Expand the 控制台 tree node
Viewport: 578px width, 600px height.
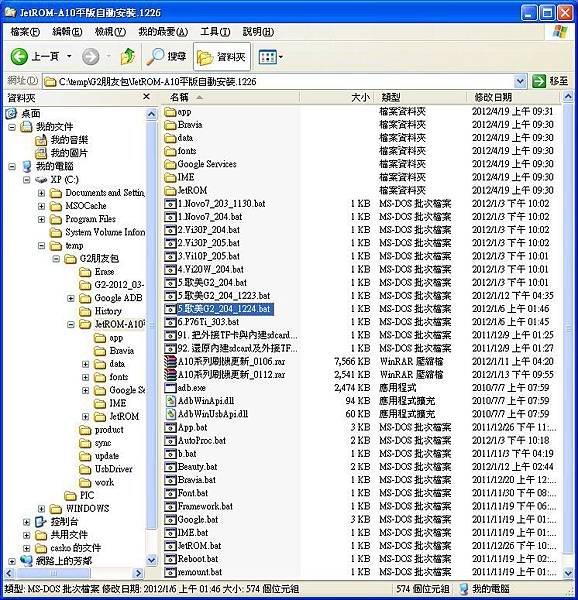(x=26, y=522)
